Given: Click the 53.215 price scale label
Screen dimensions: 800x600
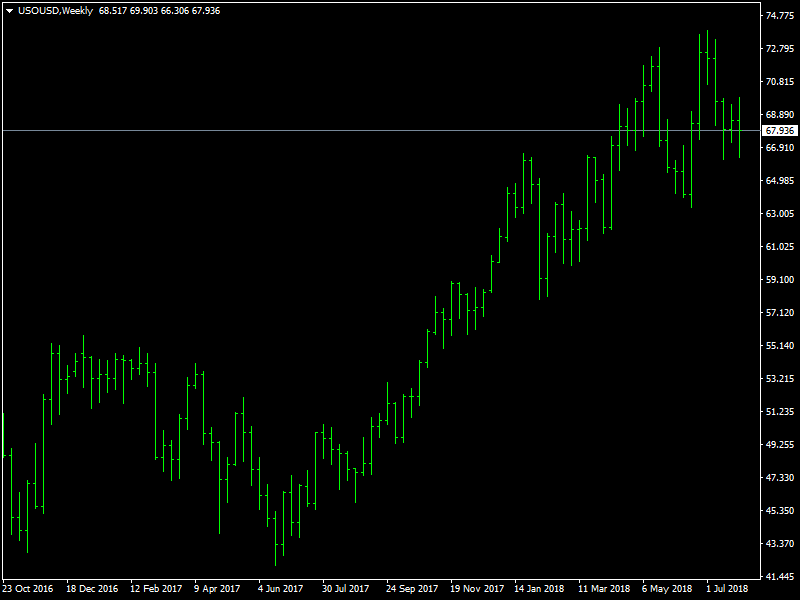Looking at the screenshot, I should (x=780, y=379).
